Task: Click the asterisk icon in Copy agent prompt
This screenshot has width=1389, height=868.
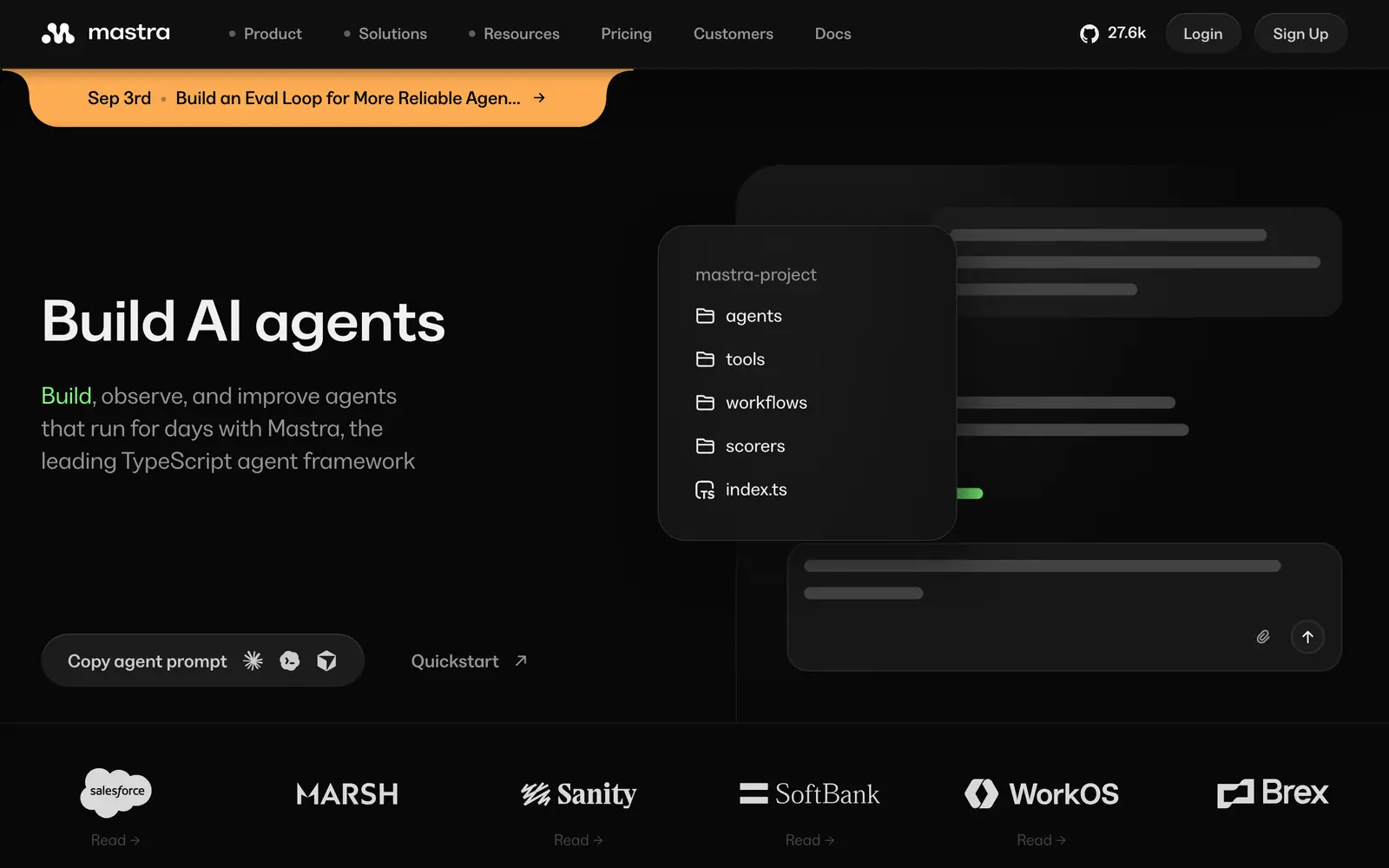Action: (253, 661)
